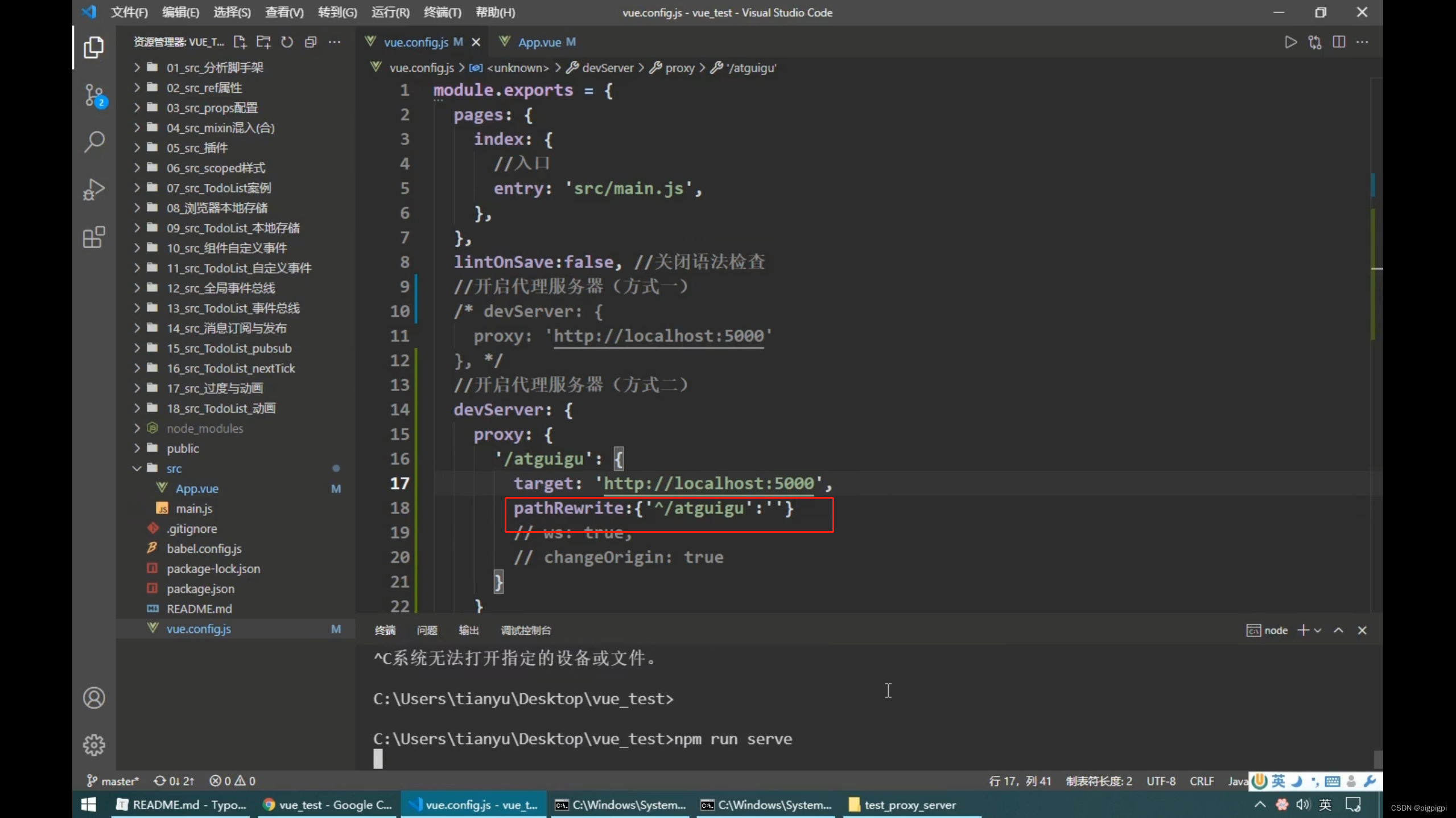
Task: Close the vue.config.js tab
Action: [x=476, y=42]
